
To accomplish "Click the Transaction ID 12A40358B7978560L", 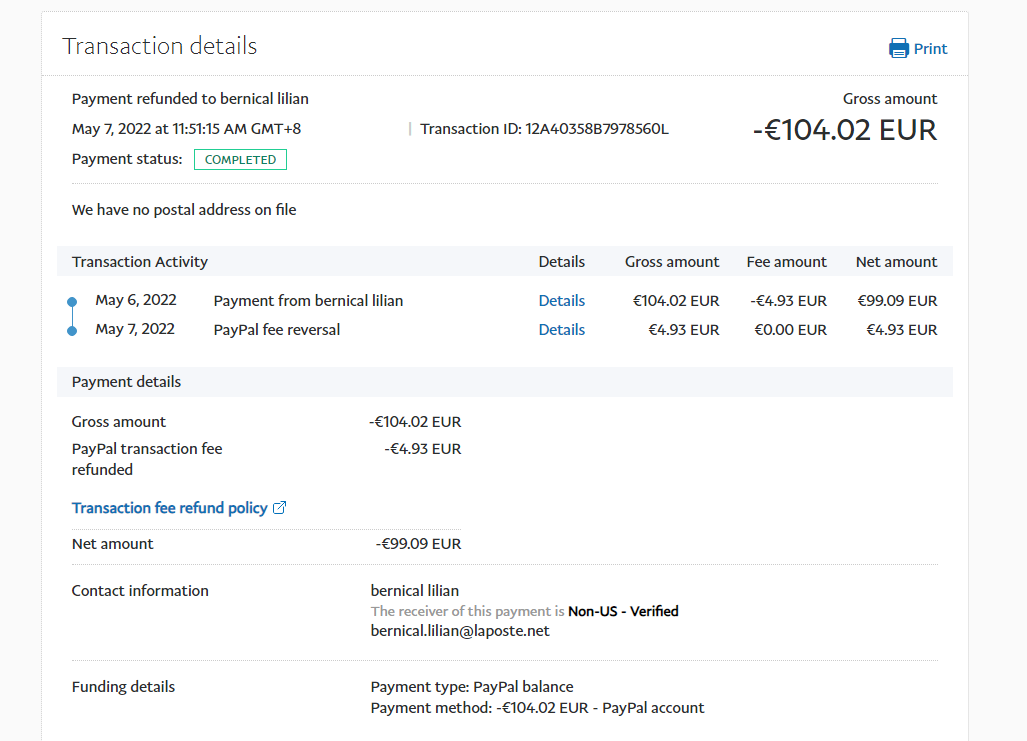I will tap(596, 129).
